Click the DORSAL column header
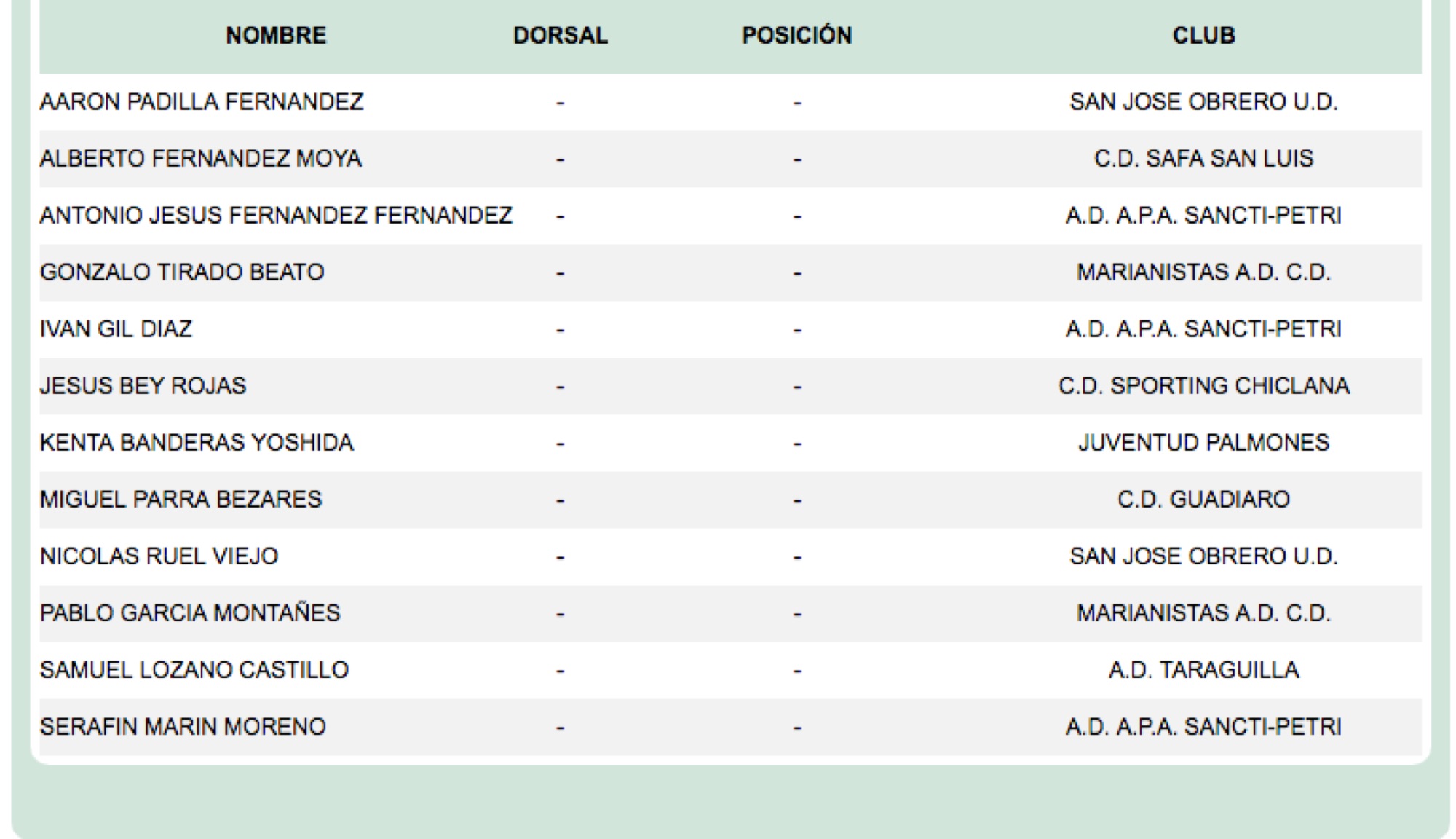Screen dimensions: 1456x839 click(x=560, y=35)
